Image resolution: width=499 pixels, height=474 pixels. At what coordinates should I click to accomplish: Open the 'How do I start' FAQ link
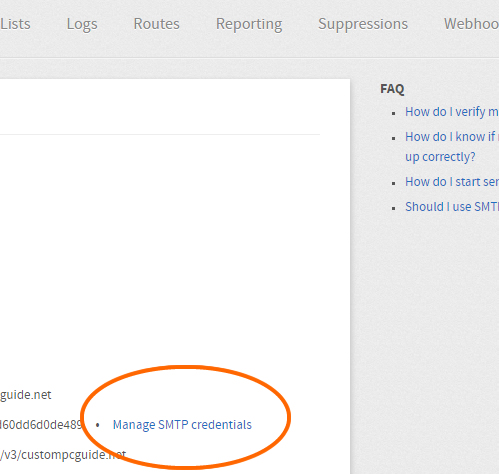[452, 182]
